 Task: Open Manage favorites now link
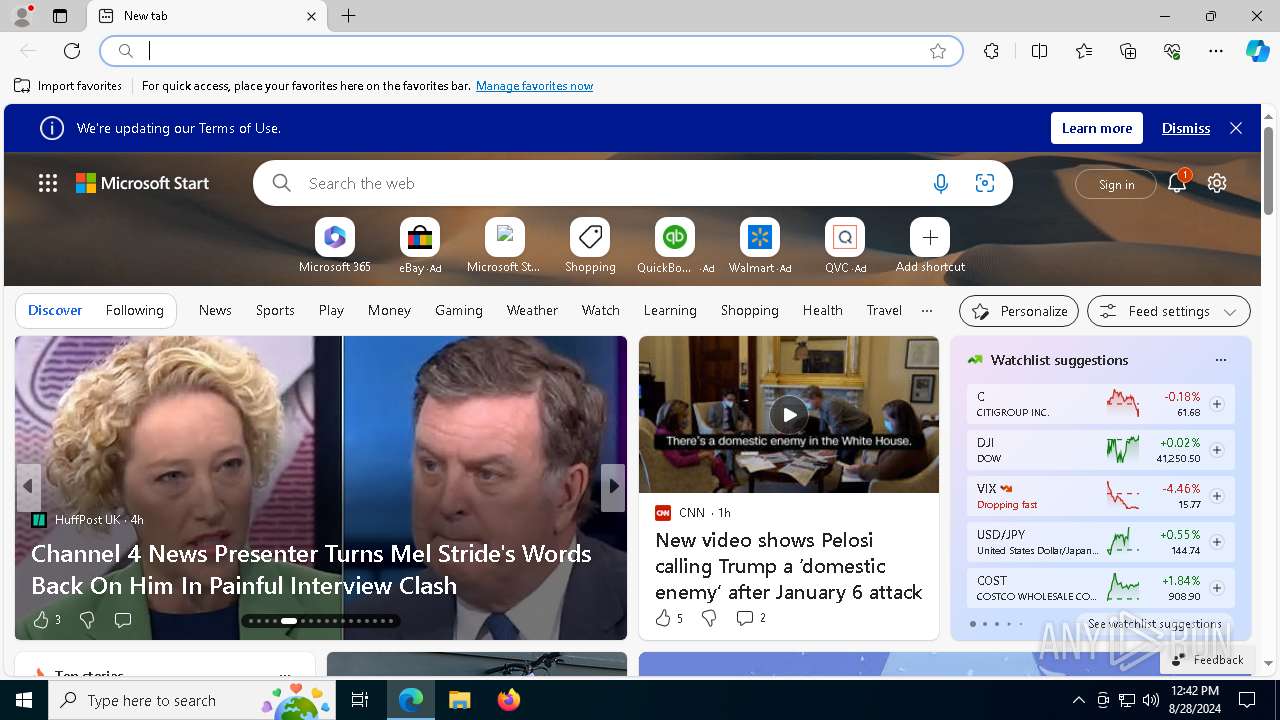534,86
